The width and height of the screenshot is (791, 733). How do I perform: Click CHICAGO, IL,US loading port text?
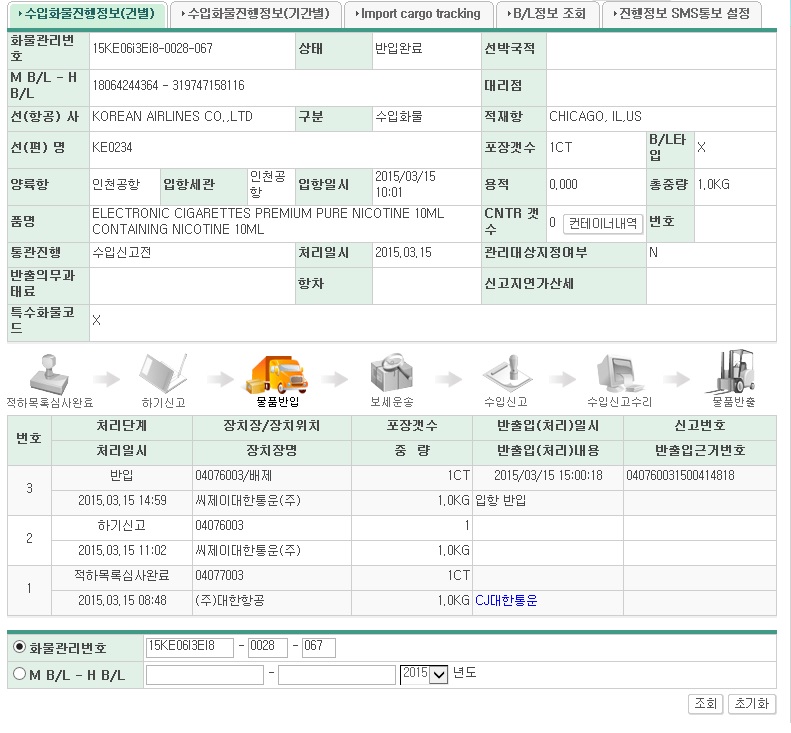(595, 117)
